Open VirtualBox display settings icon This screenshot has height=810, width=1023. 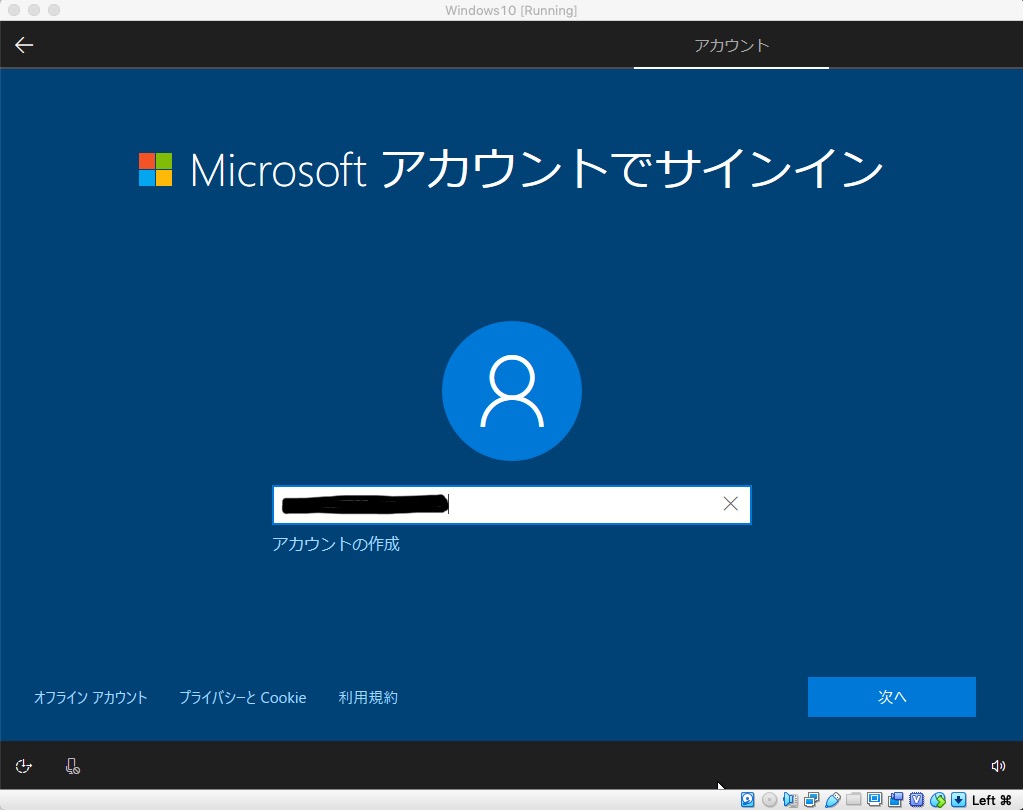point(875,800)
